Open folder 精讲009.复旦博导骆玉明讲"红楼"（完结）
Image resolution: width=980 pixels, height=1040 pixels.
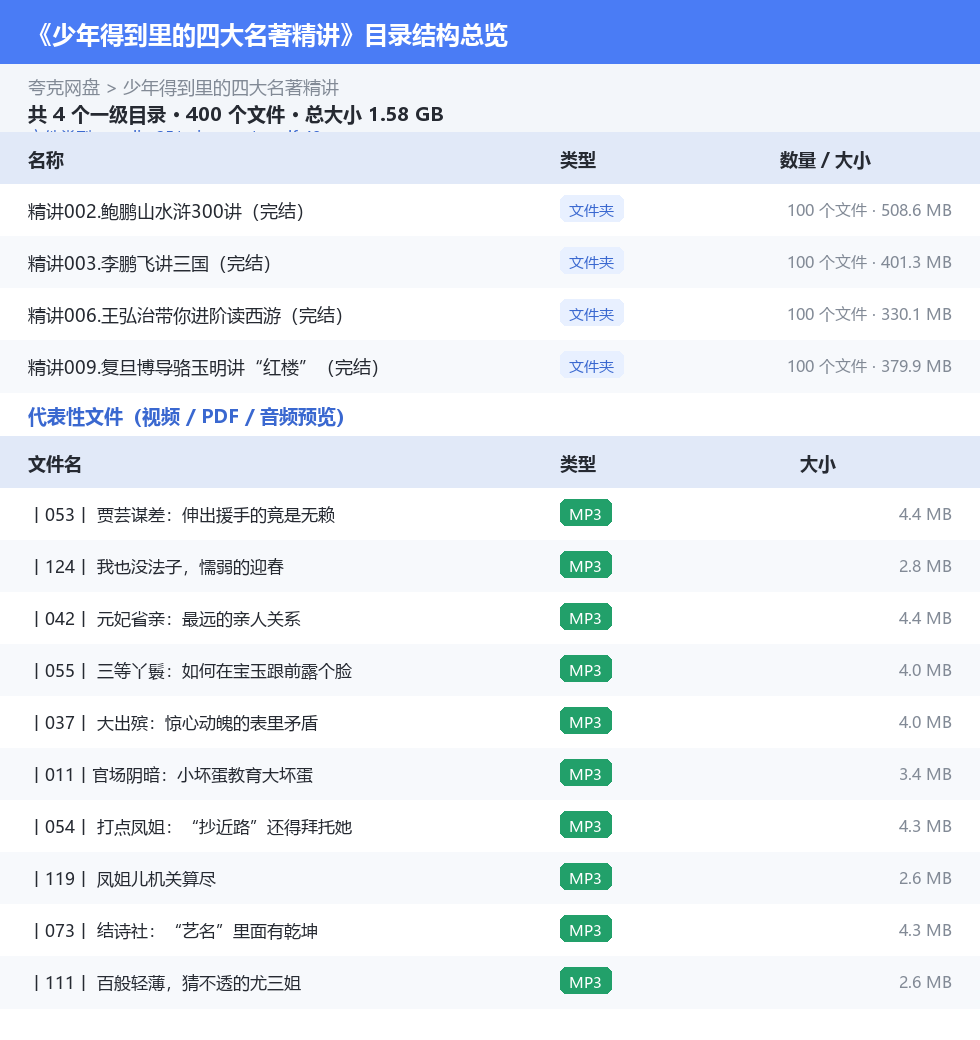click(203, 367)
